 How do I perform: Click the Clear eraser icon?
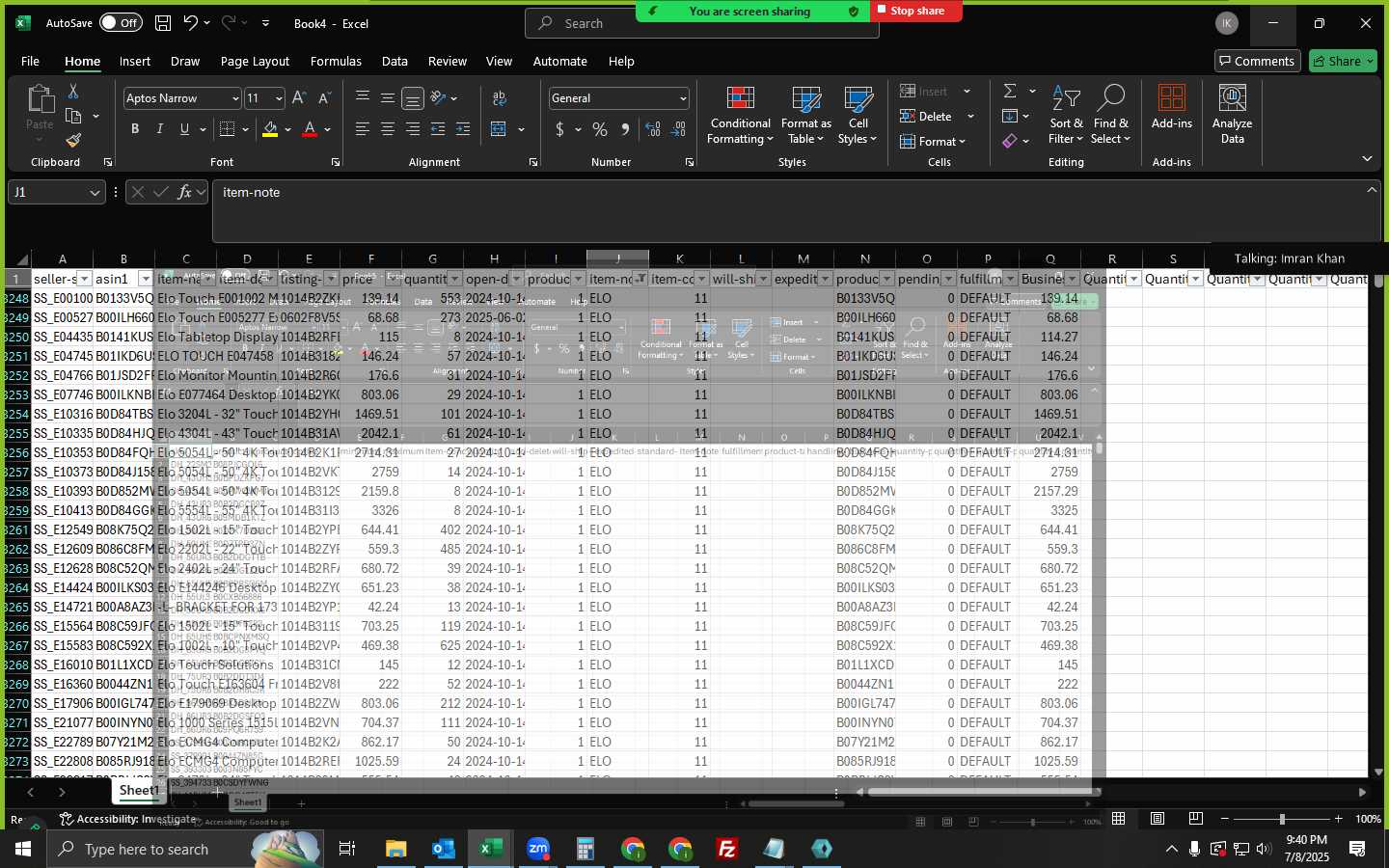click(1010, 141)
